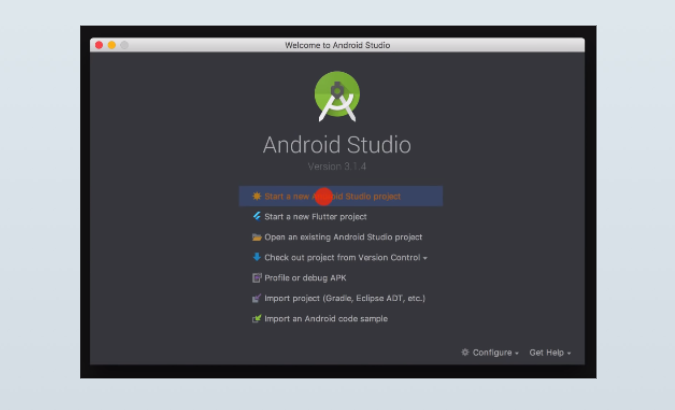Image resolution: width=675 pixels, height=410 pixels.
Task: Click the Profile or debug APK icon
Action: click(x=257, y=278)
